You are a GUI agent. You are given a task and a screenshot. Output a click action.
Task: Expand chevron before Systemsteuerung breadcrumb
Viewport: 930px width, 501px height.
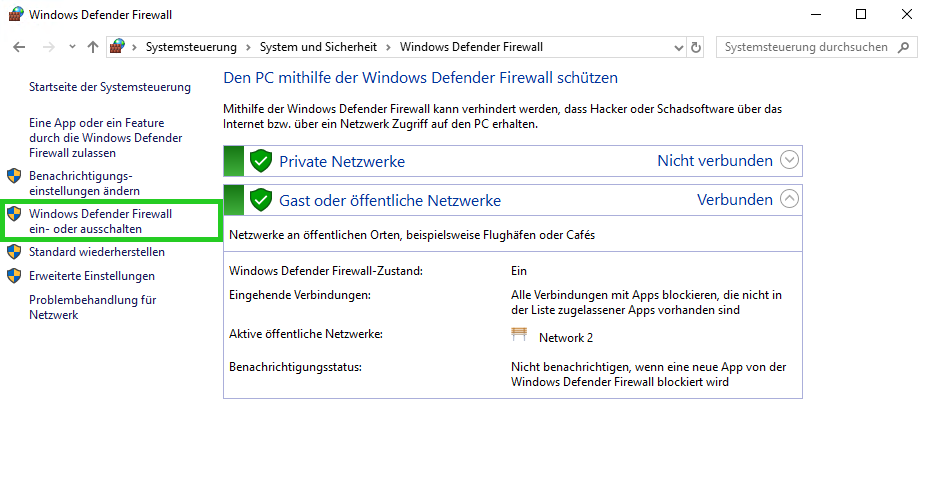[x=134, y=47]
